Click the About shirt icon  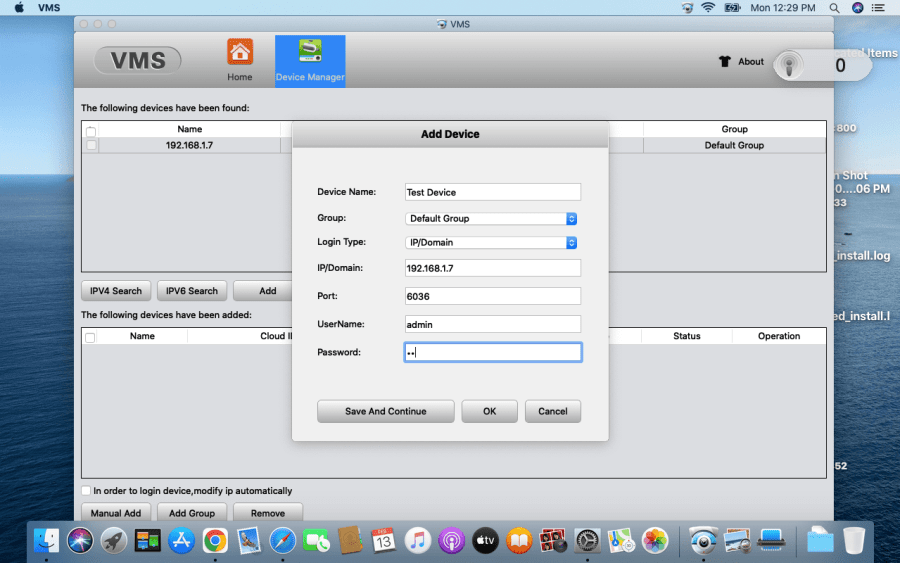(725, 62)
